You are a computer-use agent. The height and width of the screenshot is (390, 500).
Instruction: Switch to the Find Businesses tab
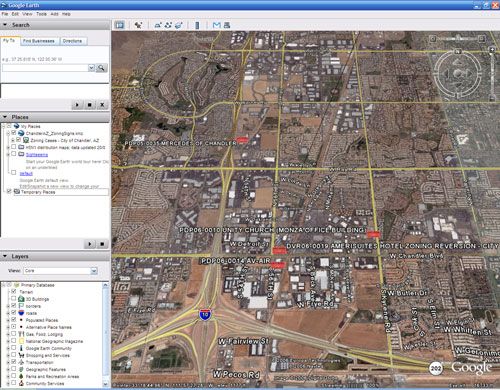tap(39, 41)
